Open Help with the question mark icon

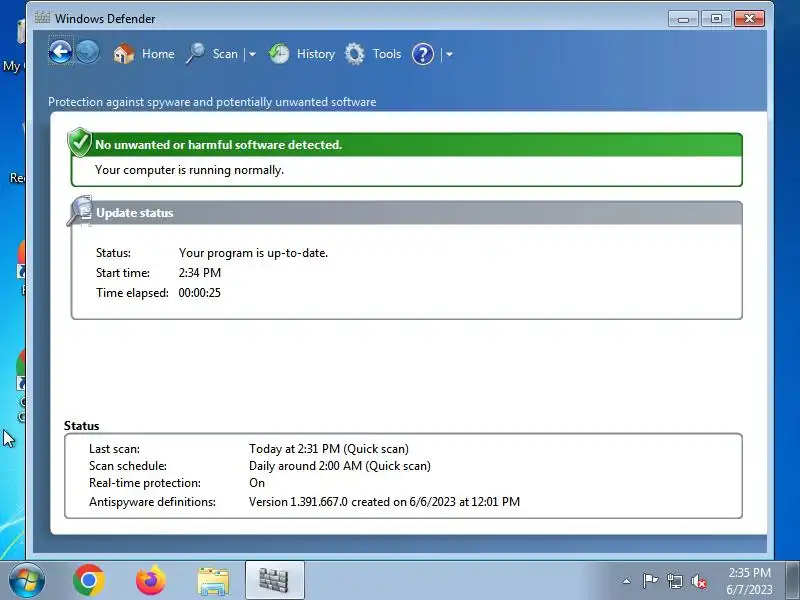(423, 54)
